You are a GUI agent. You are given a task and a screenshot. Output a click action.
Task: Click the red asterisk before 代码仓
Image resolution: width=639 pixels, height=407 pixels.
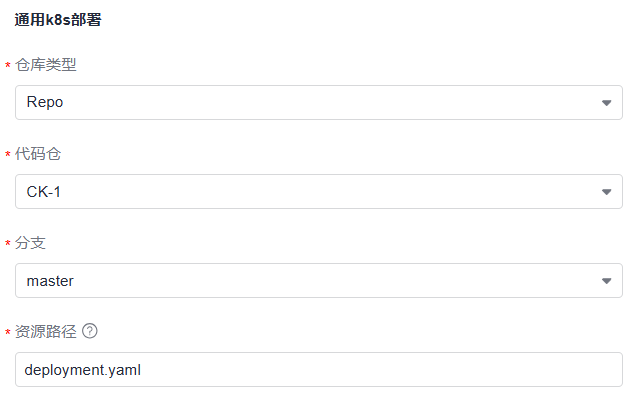pyautogui.click(x=8, y=156)
